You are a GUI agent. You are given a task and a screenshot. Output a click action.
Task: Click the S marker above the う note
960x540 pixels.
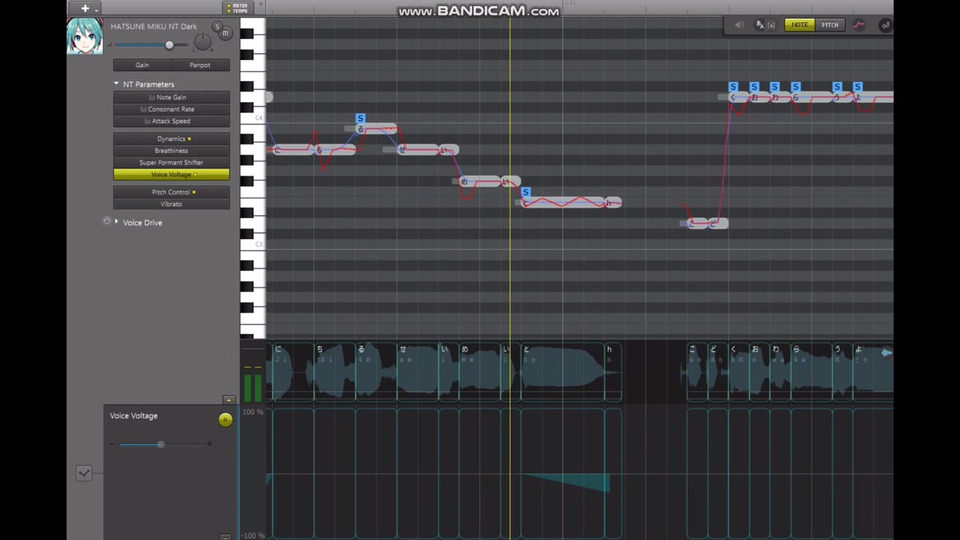point(837,87)
